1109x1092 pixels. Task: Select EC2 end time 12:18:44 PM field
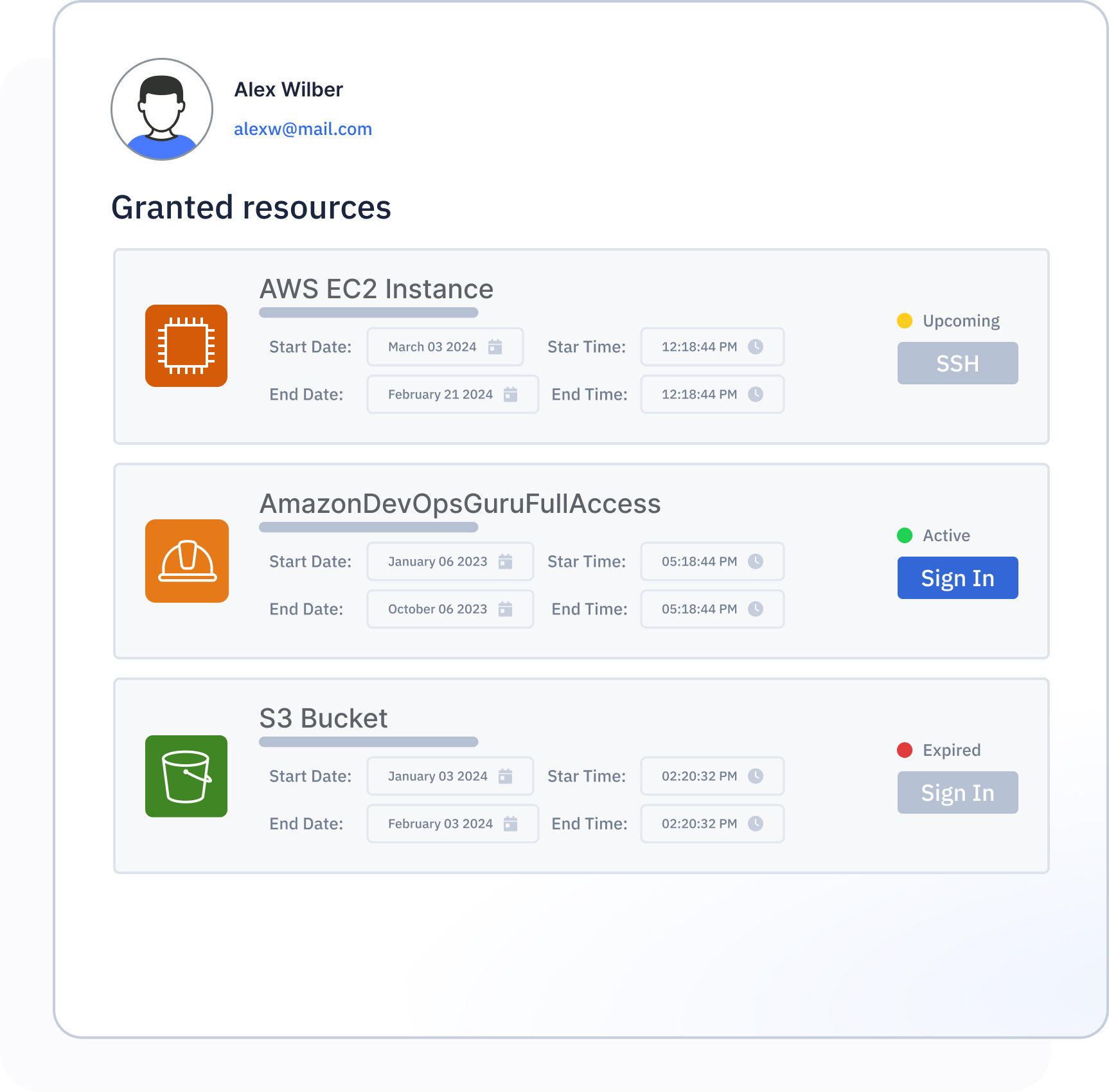[712, 395]
